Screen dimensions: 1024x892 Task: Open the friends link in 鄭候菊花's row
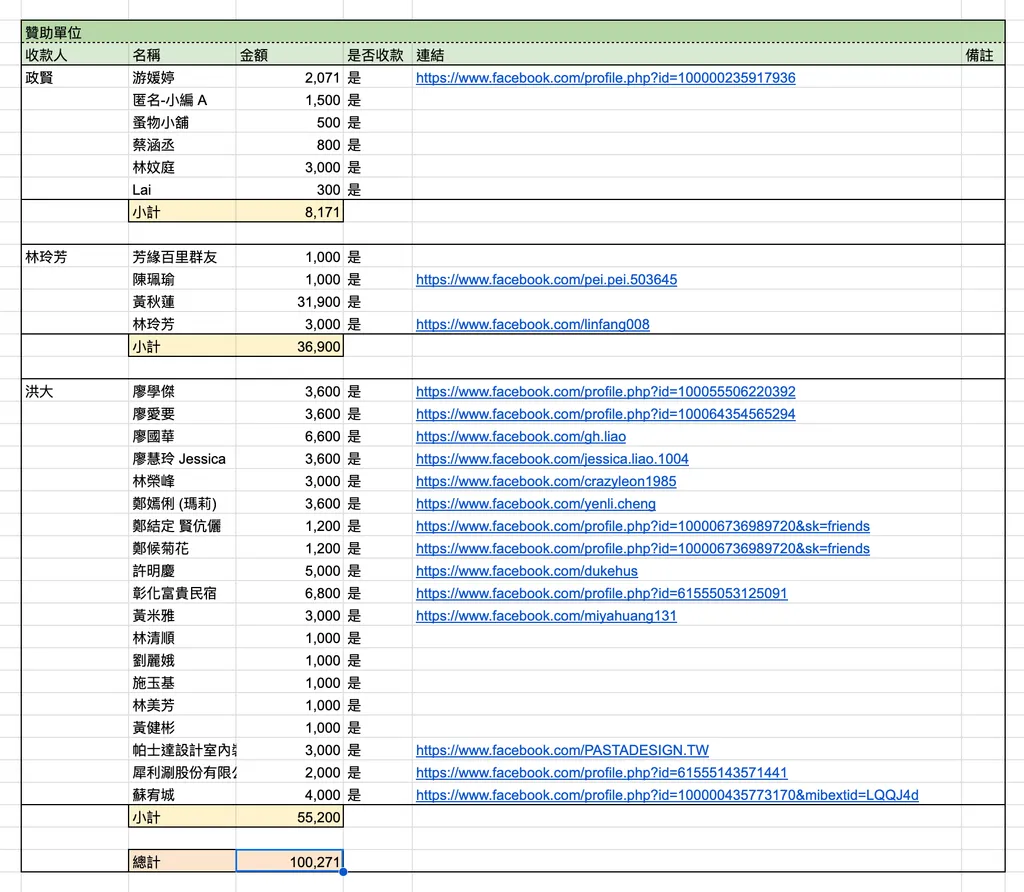point(643,549)
